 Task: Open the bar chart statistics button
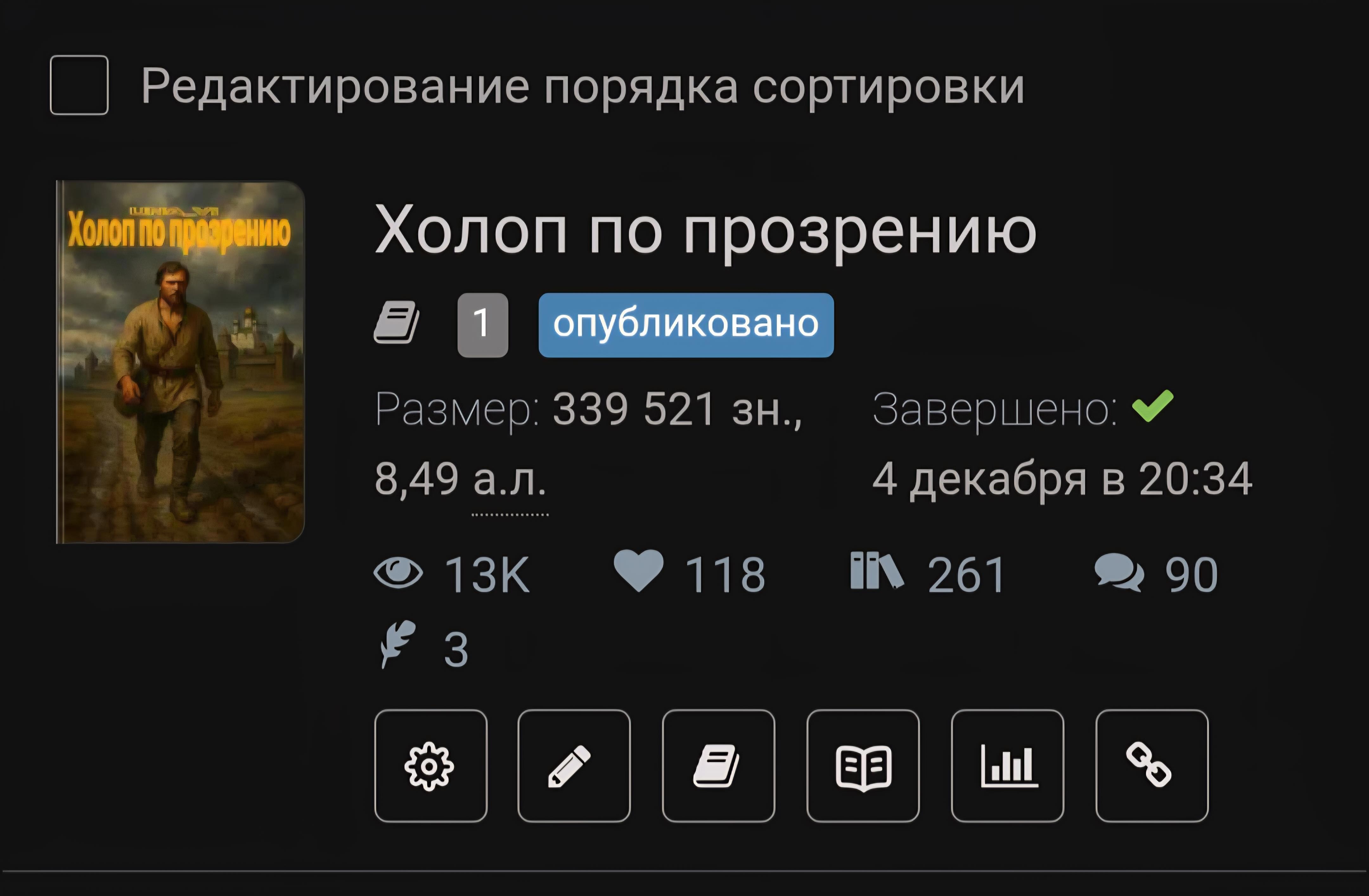point(1008,765)
